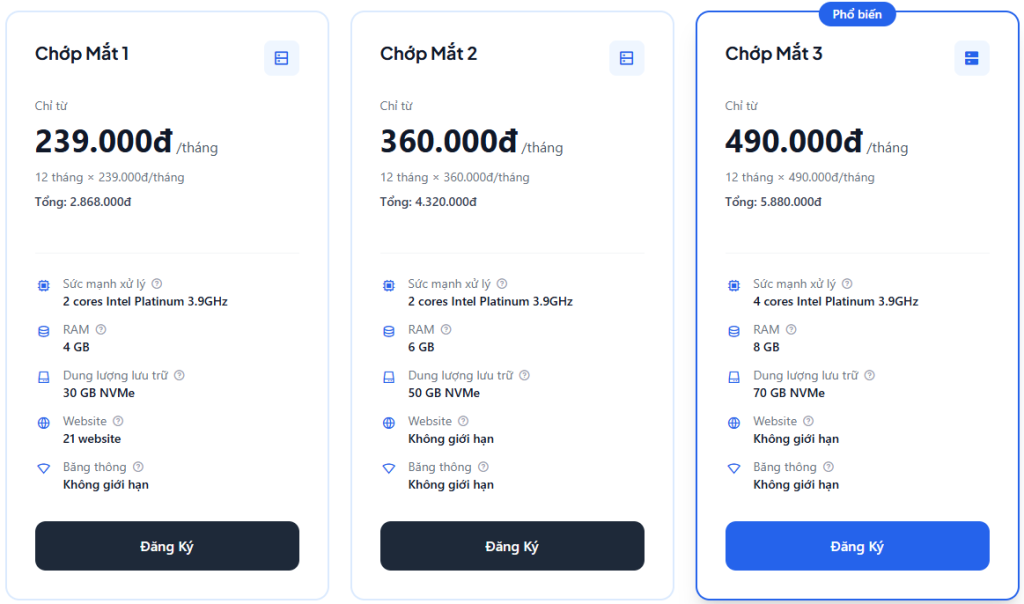1024x604 pixels.
Task: Click server icon on Chớp Mắt 2 card
Action: click(626, 58)
